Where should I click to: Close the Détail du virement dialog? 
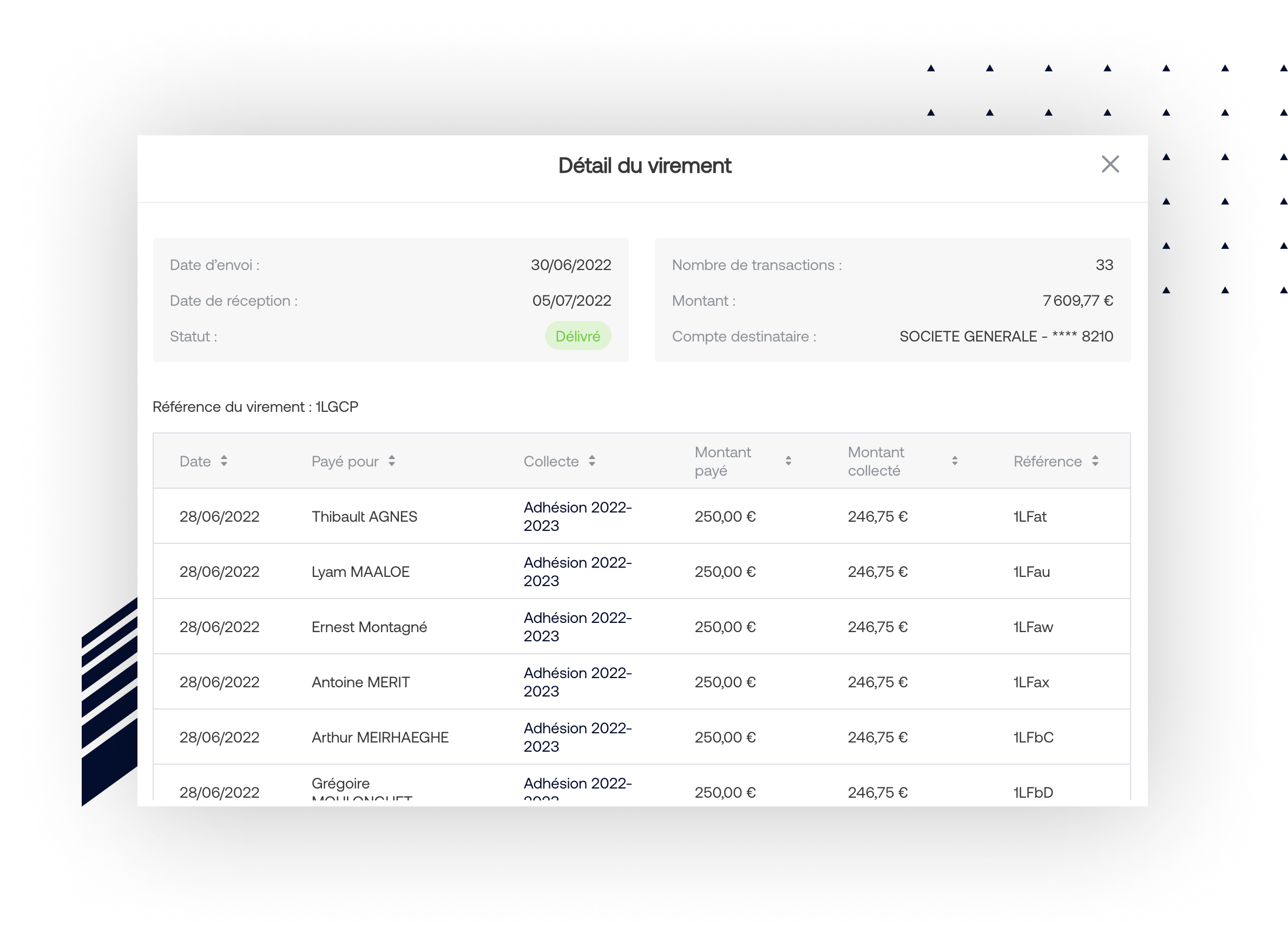tap(1109, 165)
